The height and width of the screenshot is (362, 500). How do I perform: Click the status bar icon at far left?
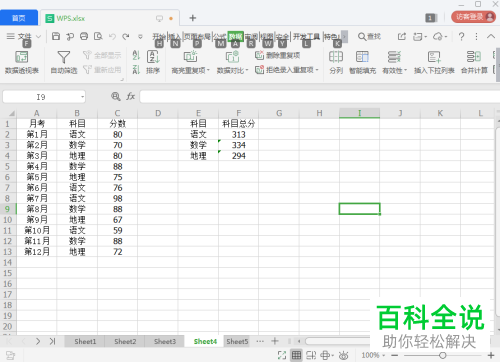(10, 355)
